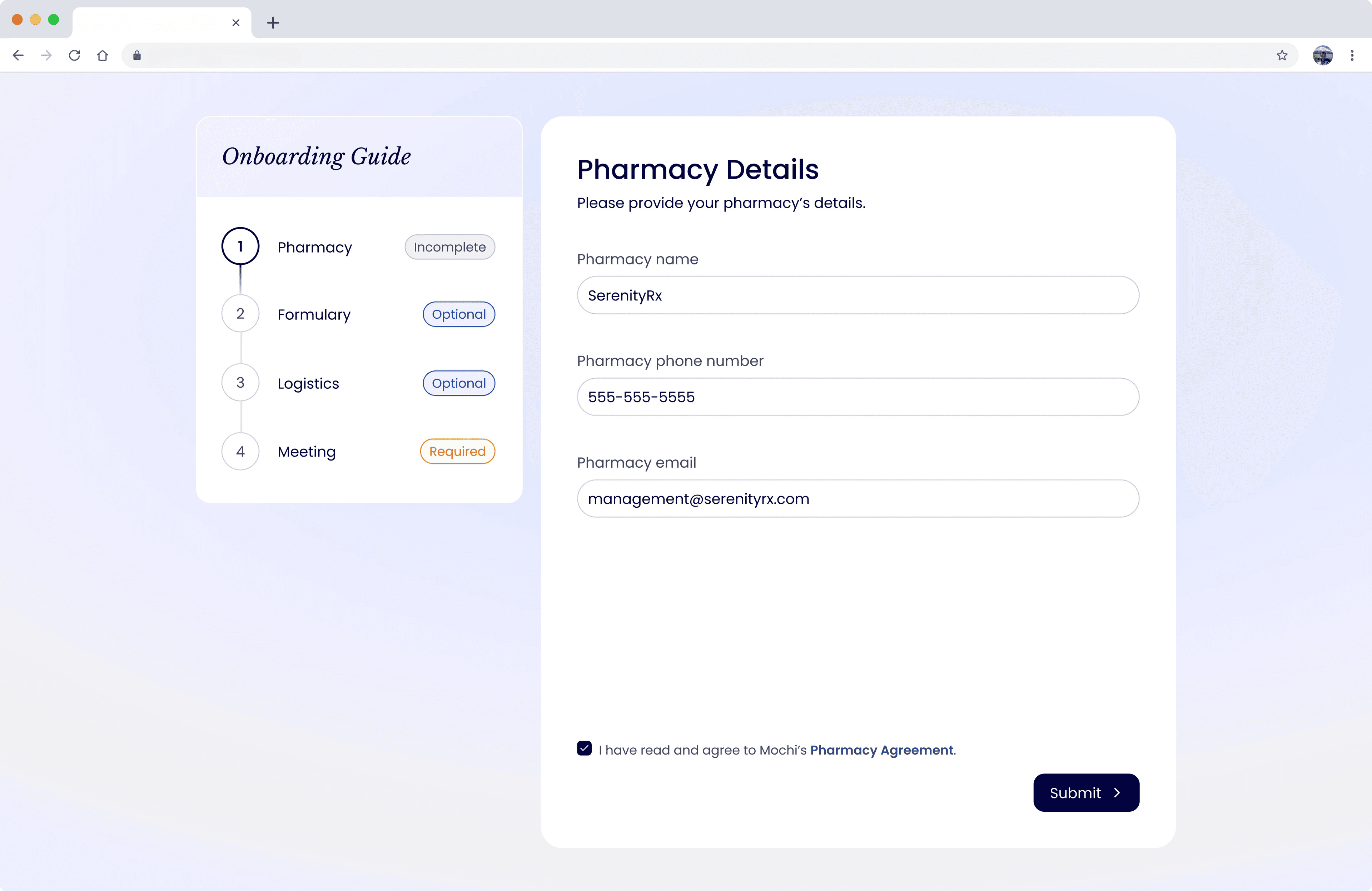Screen dimensions: 1372x891
Task: Open a new browser tab
Action: click(x=273, y=23)
